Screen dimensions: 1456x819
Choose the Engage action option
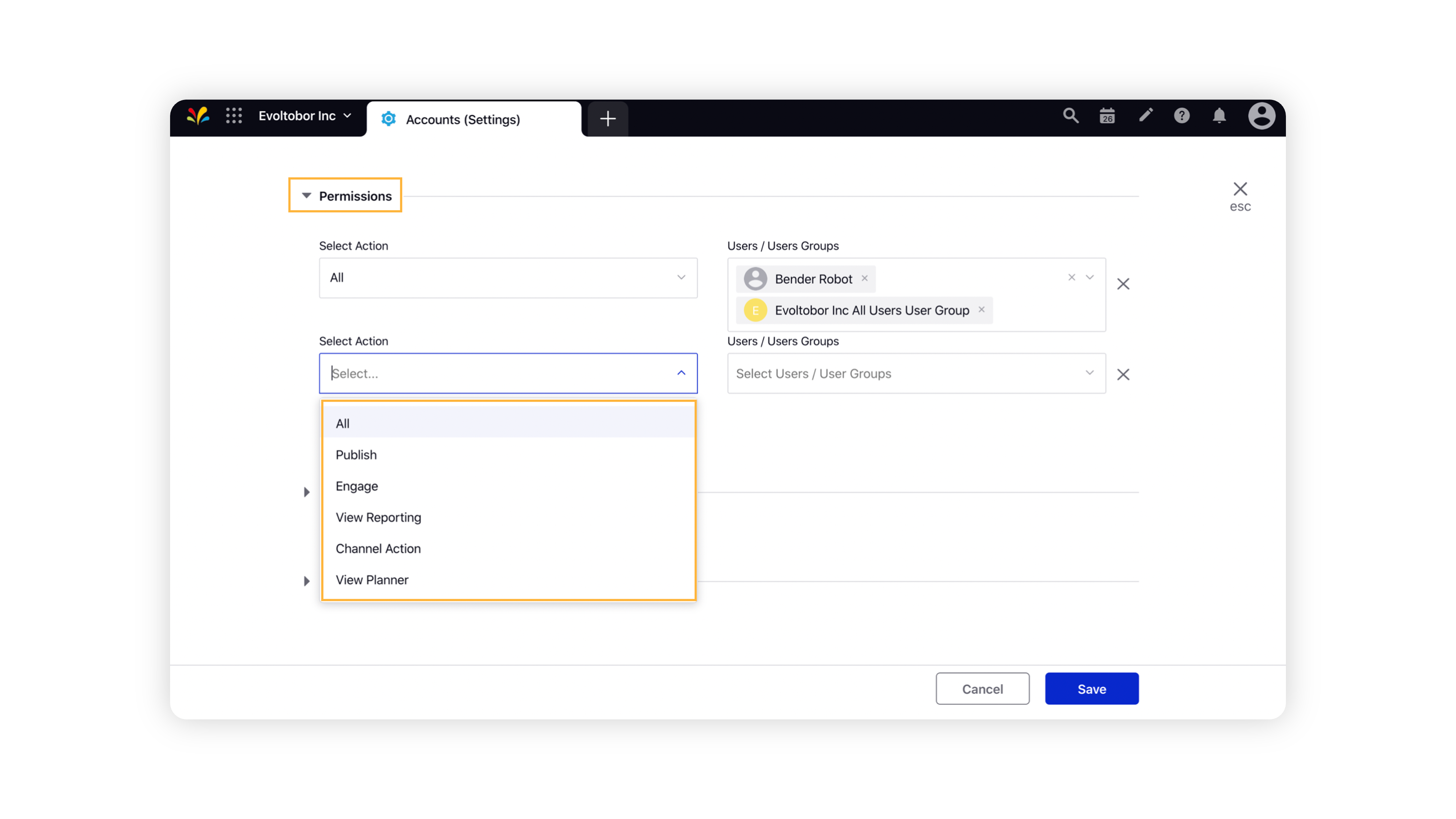click(x=508, y=486)
